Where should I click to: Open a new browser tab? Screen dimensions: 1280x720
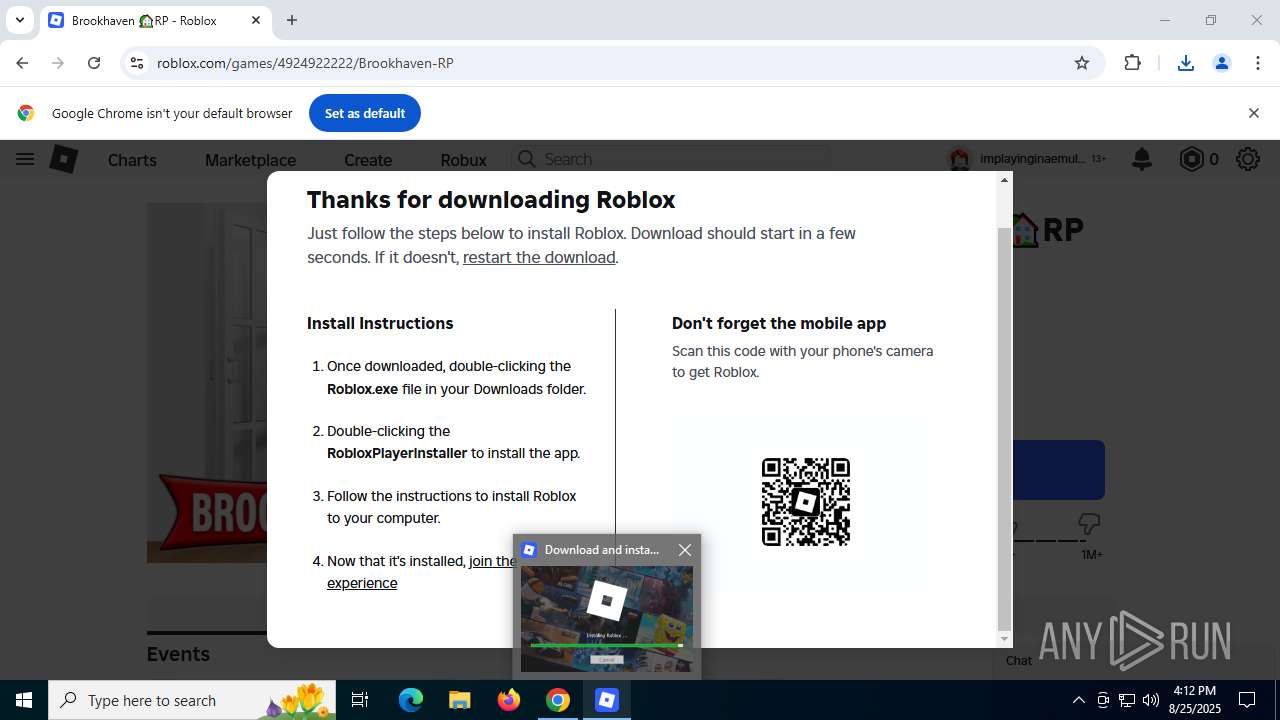tap(292, 20)
